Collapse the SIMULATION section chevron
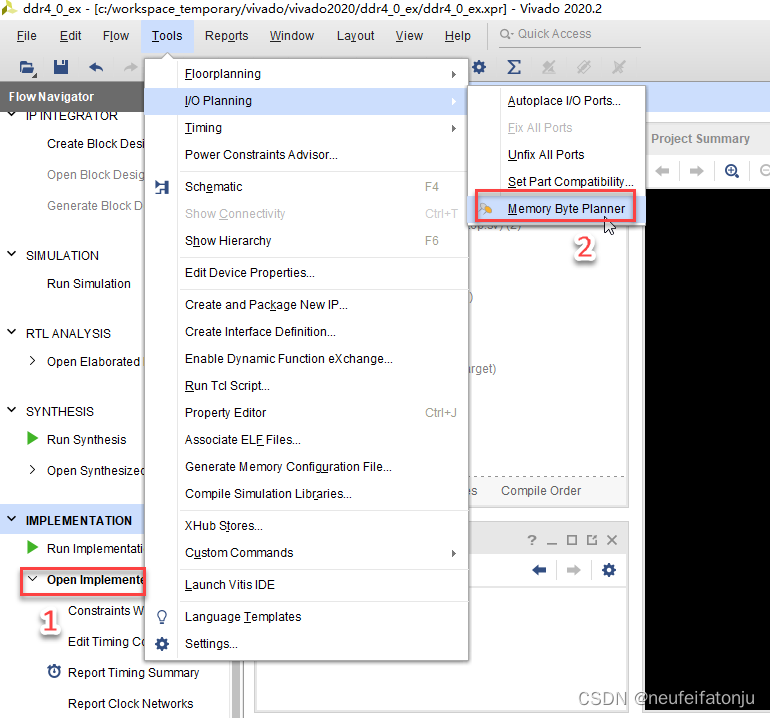Screen dimensions: 770x718 click(x=12, y=254)
